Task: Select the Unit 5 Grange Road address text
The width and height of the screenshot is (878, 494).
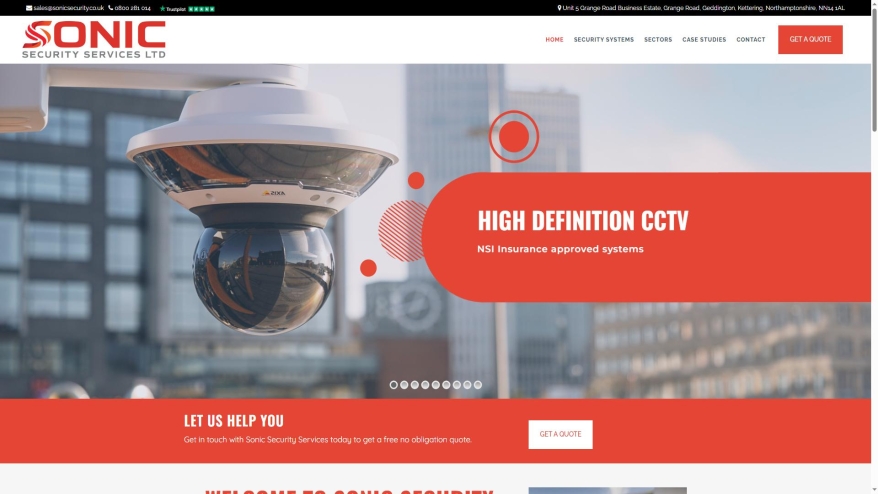Action: (x=704, y=8)
